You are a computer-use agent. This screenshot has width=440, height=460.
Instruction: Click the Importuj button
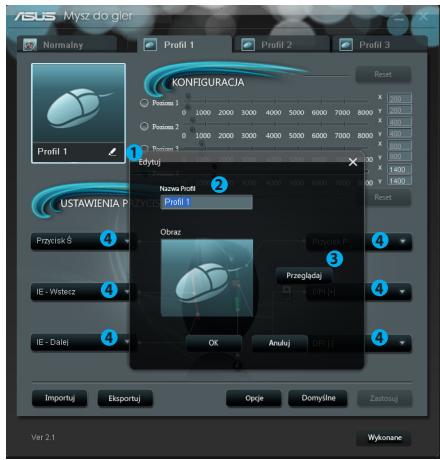(x=60, y=398)
